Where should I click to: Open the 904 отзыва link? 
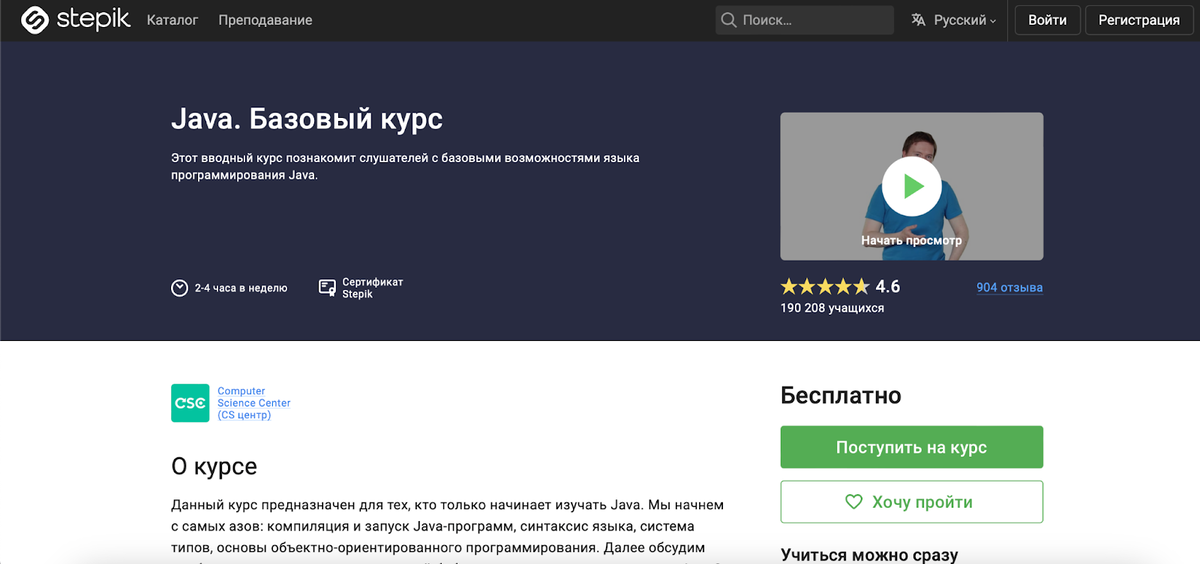coord(1009,288)
